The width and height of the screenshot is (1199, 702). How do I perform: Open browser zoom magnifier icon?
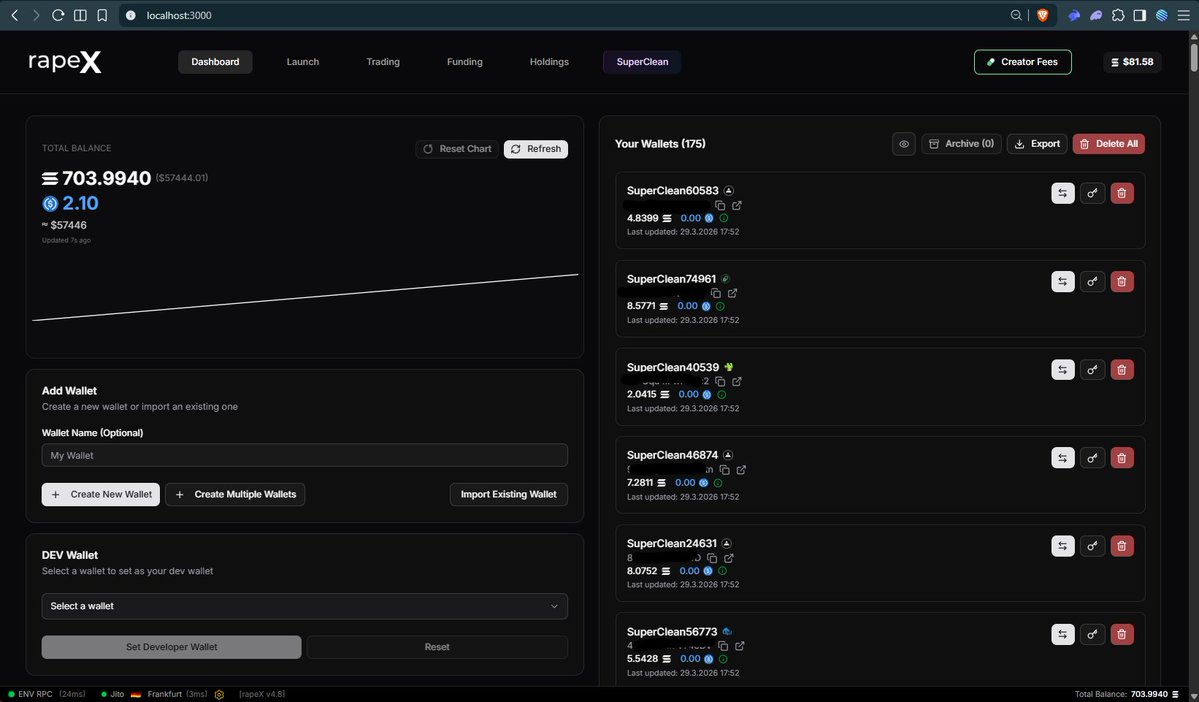pos(1016,15)
